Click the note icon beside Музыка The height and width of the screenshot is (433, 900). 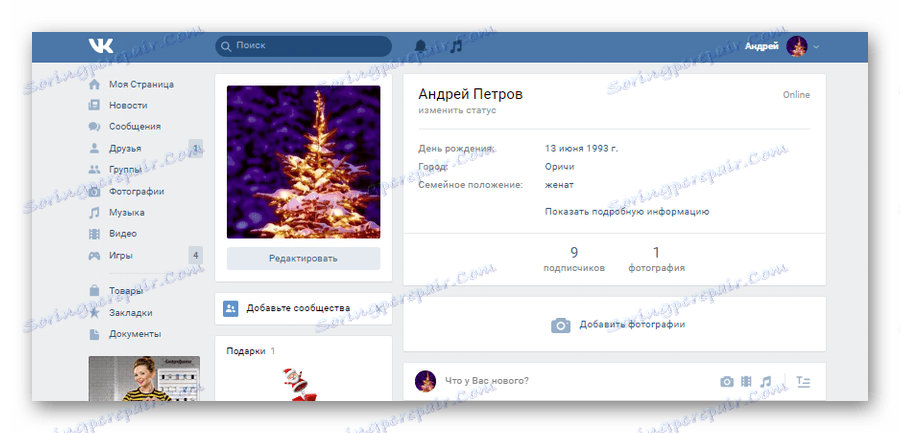pyautogui.click(x=95, y=212)
